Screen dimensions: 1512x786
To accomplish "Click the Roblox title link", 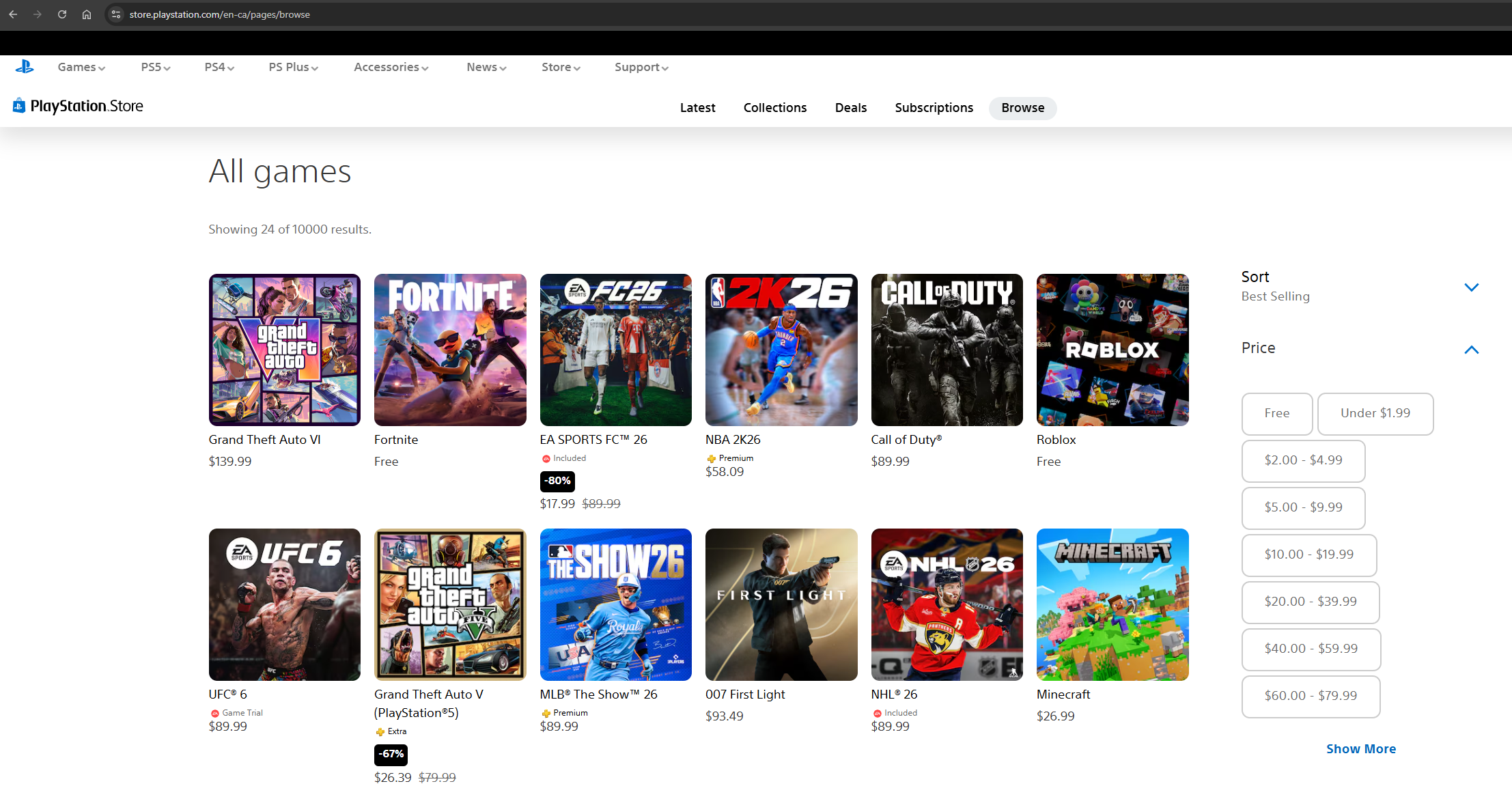I will click(1056, 440).
